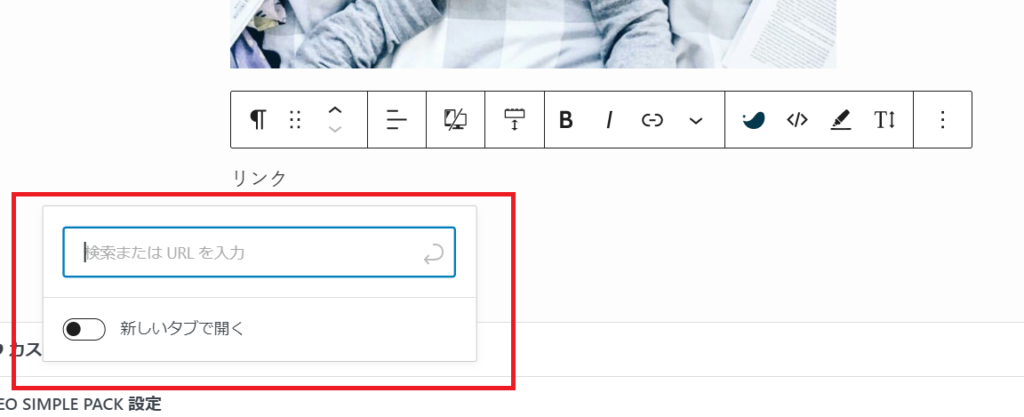
Task: Submit the link with the return arrow
Action: point(434,253)
